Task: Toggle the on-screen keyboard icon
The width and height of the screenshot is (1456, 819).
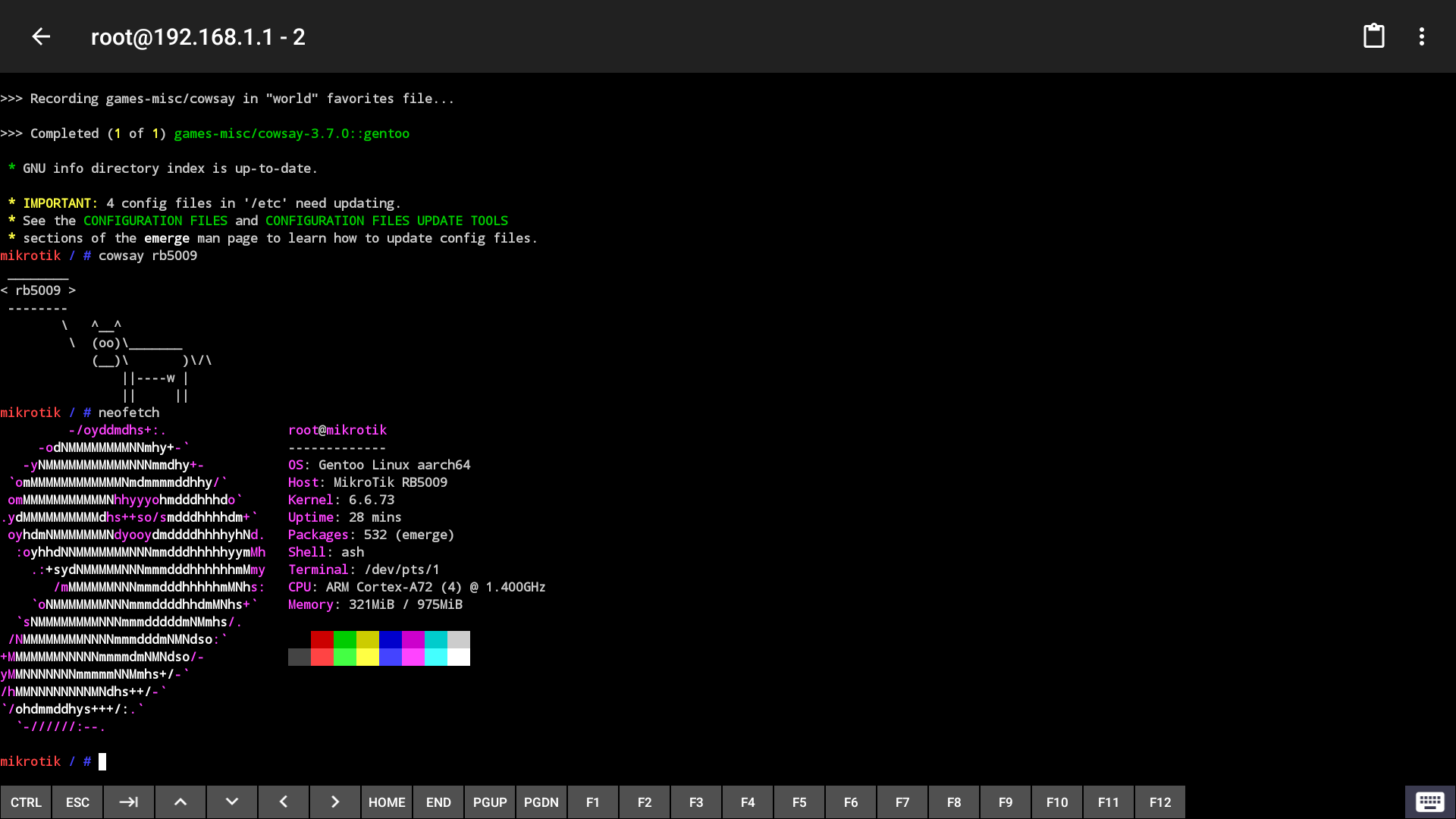Action: coord(1429,802)
